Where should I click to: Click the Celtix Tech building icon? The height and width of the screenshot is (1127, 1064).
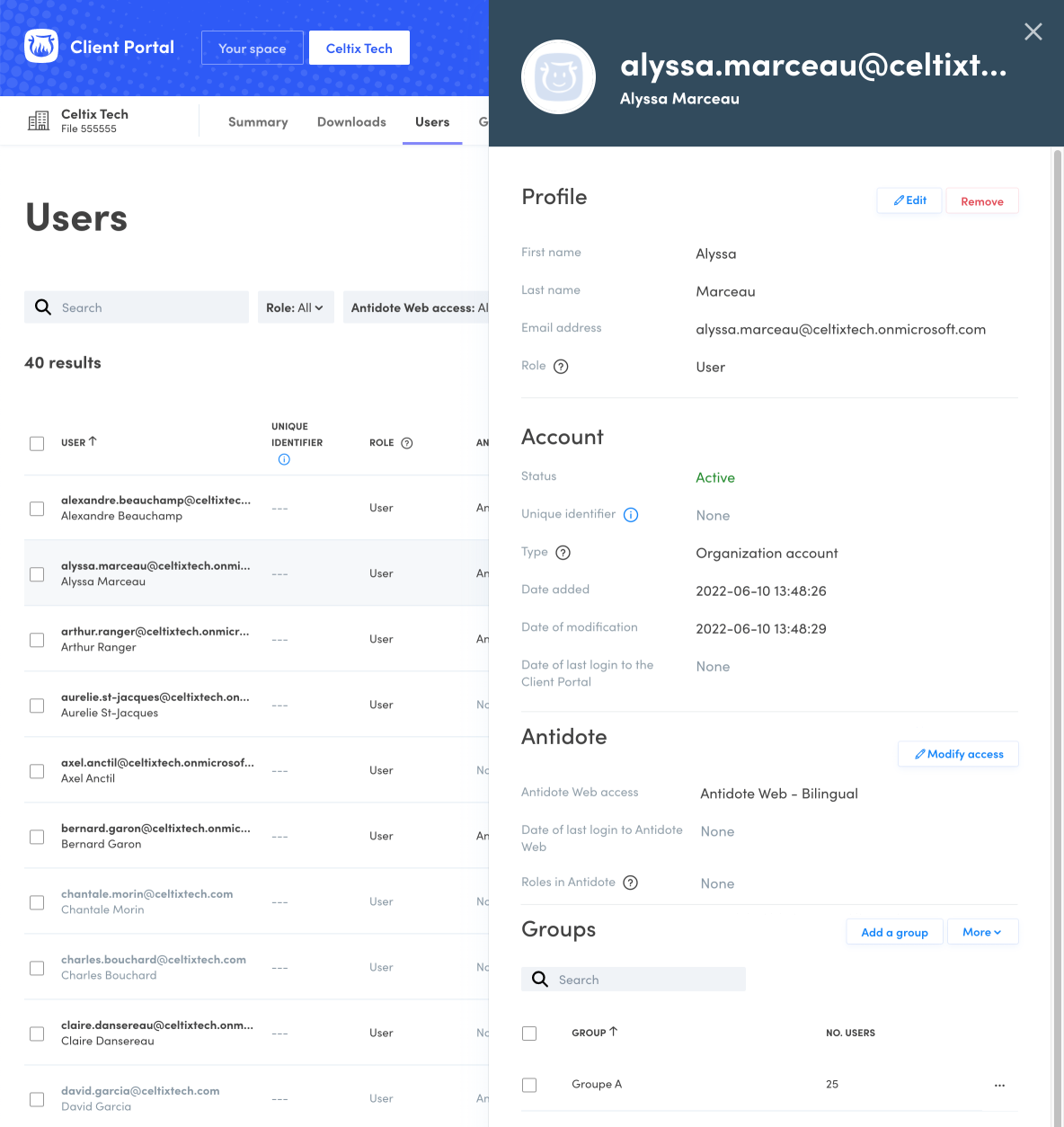[39, 120]
